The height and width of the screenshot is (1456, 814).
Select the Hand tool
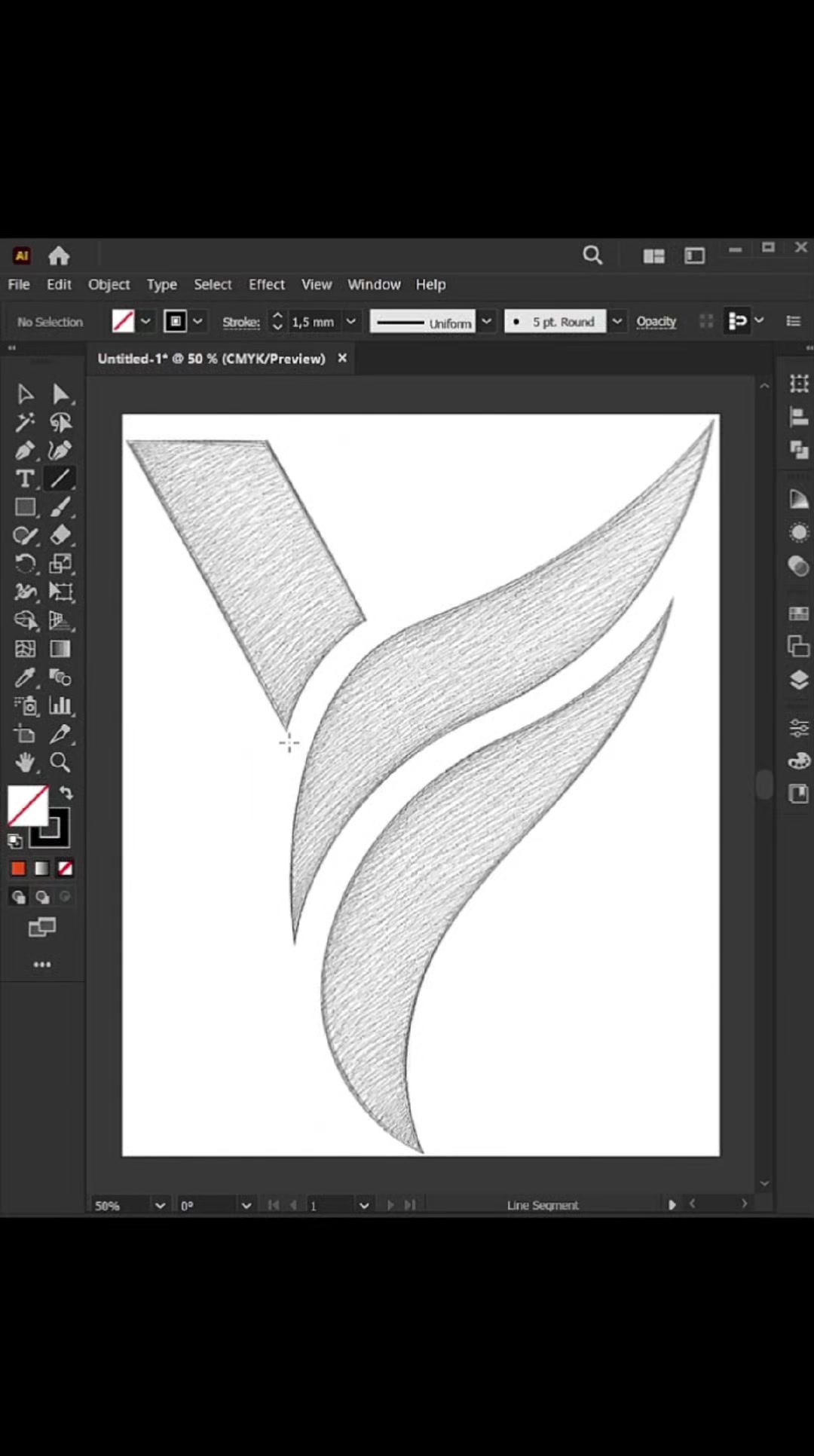25,763
